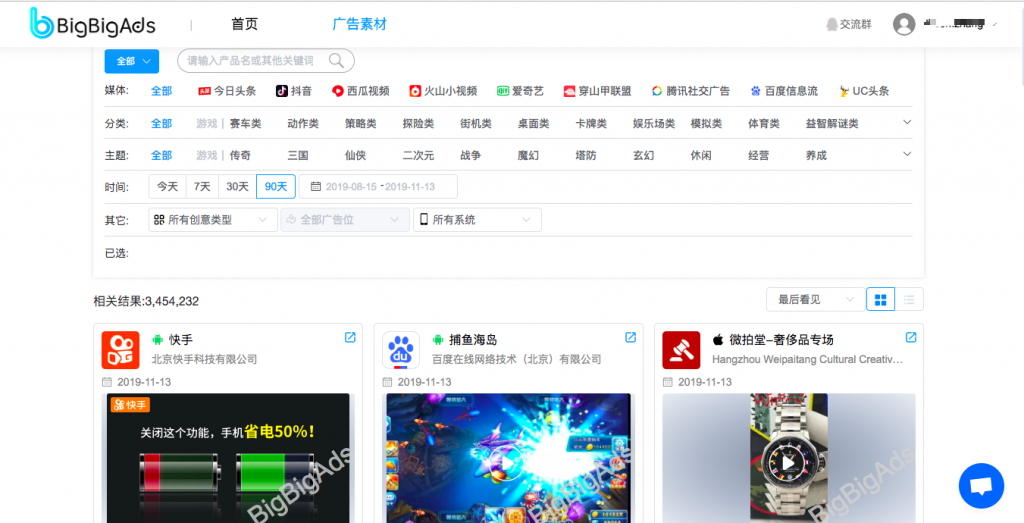Screen dimensions: 1024x523
Task: Click the user avatar icon
Action: [904, 24]
